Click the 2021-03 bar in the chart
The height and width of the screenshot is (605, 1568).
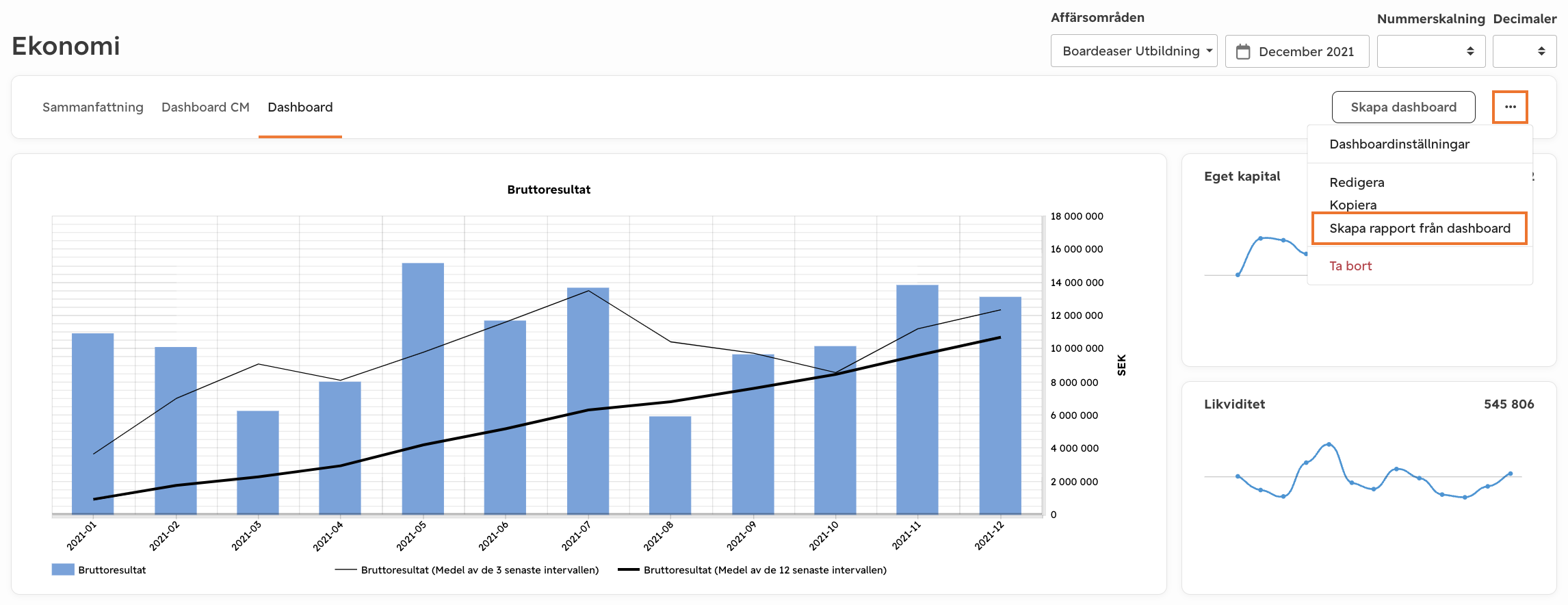click(258, 462)
